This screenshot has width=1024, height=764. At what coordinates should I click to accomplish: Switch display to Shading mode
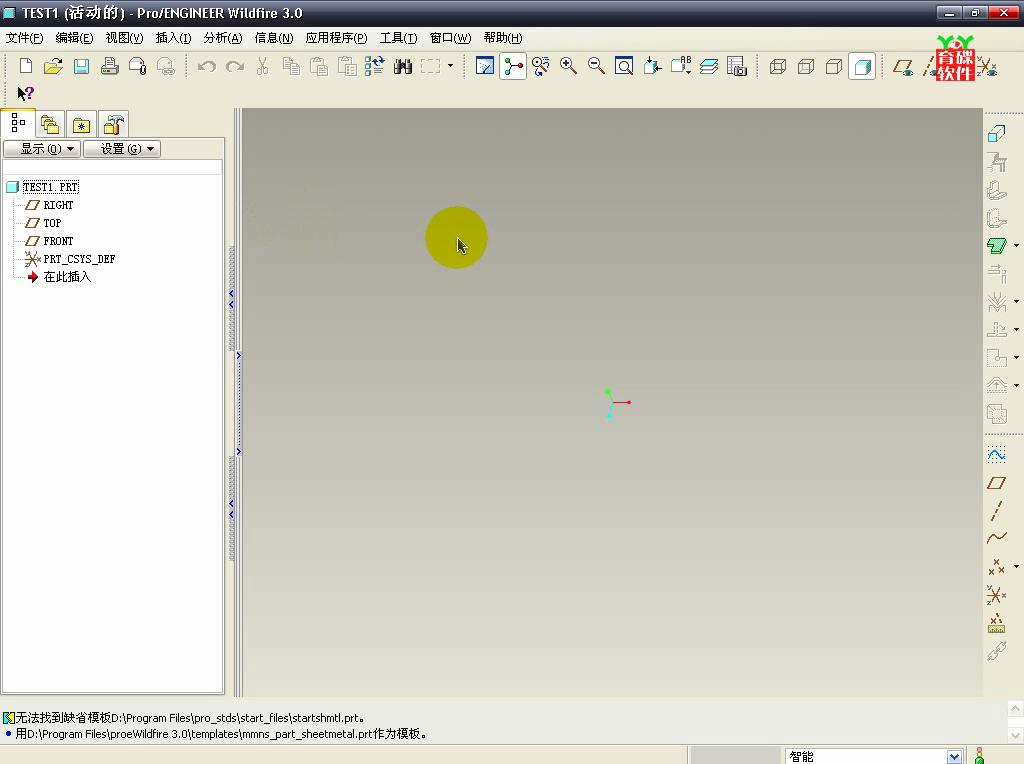(x=862, y=66)
